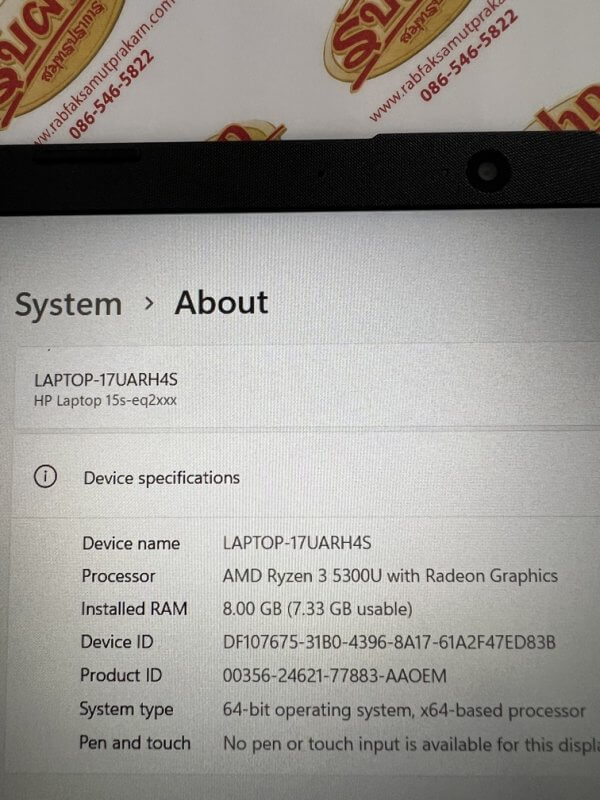Select Product ID 00356-24621-77883-AAOEM

[x=335, y=676]
